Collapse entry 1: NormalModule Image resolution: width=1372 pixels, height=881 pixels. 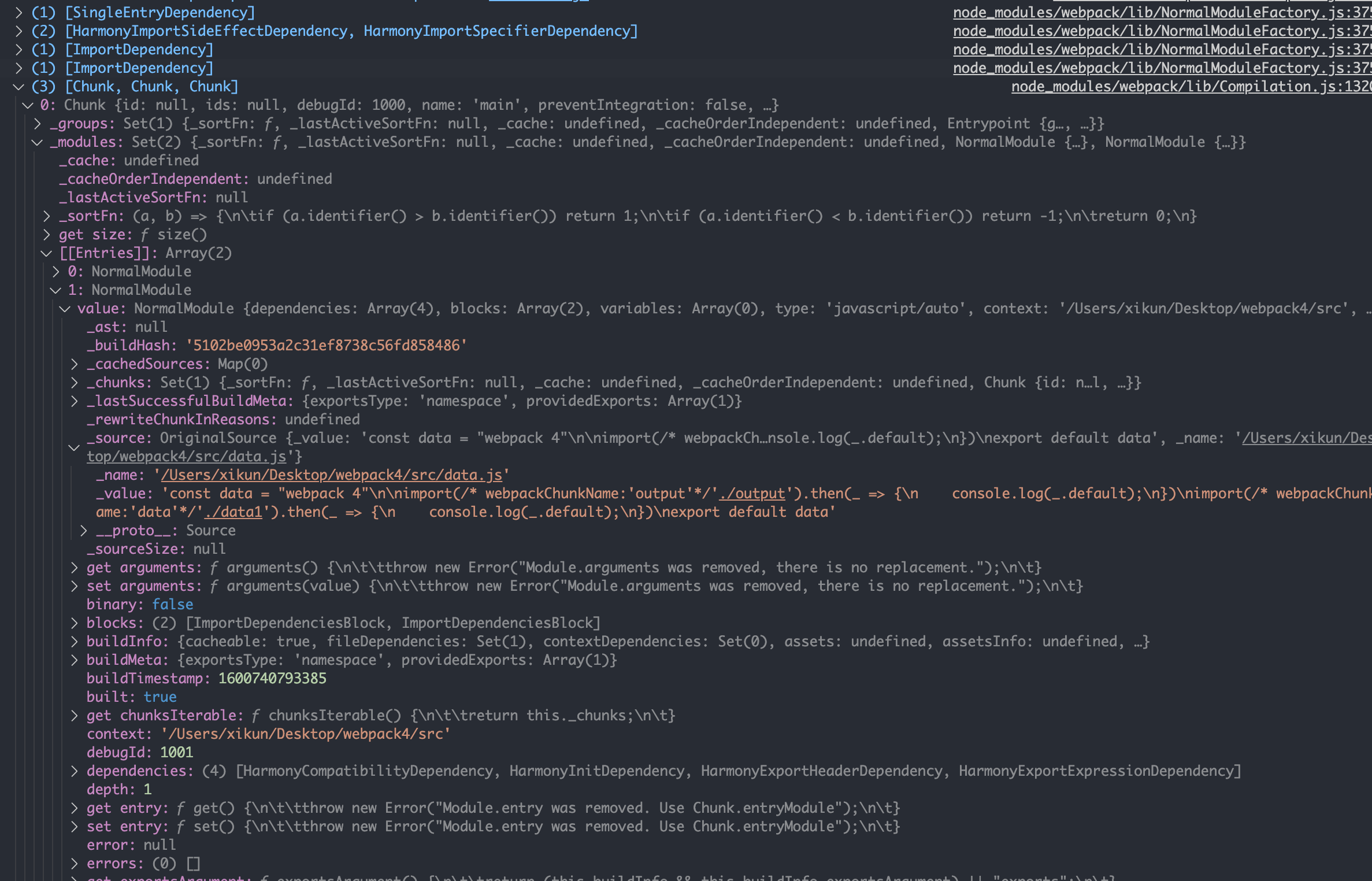point(55,290)
